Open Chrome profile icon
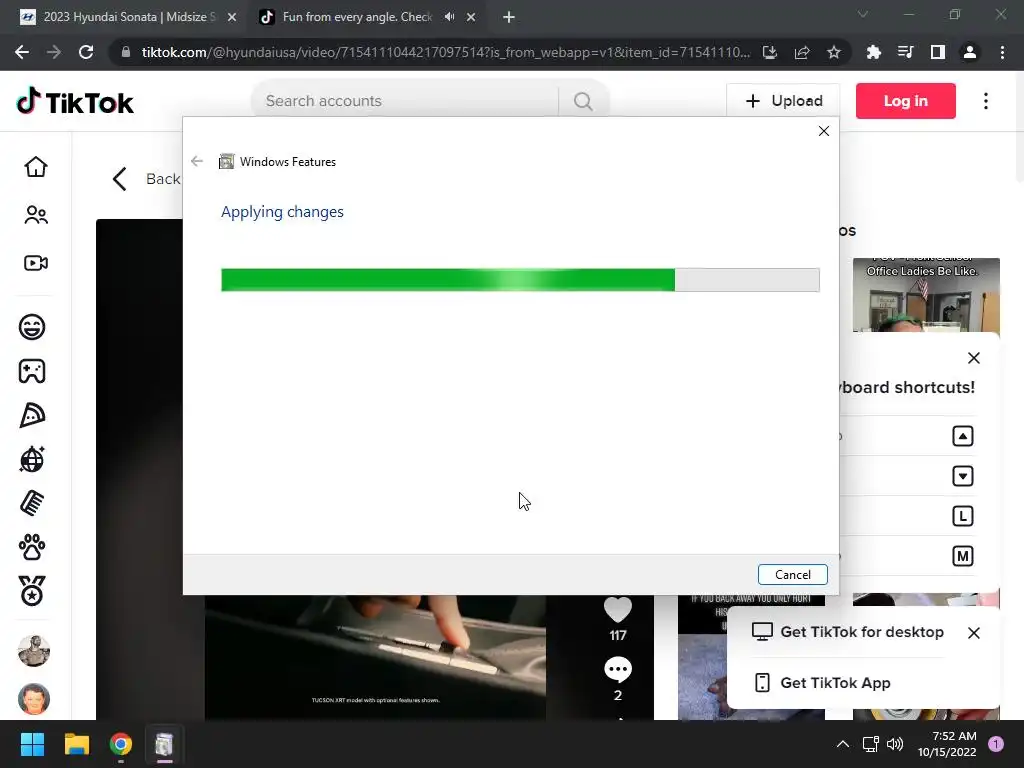 coord(970,52)
